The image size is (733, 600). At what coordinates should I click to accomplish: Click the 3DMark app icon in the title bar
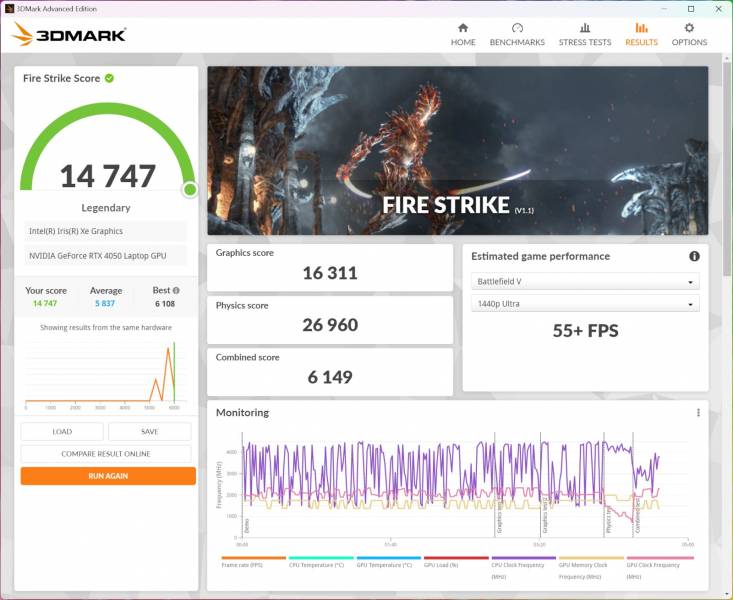(9, 8)
